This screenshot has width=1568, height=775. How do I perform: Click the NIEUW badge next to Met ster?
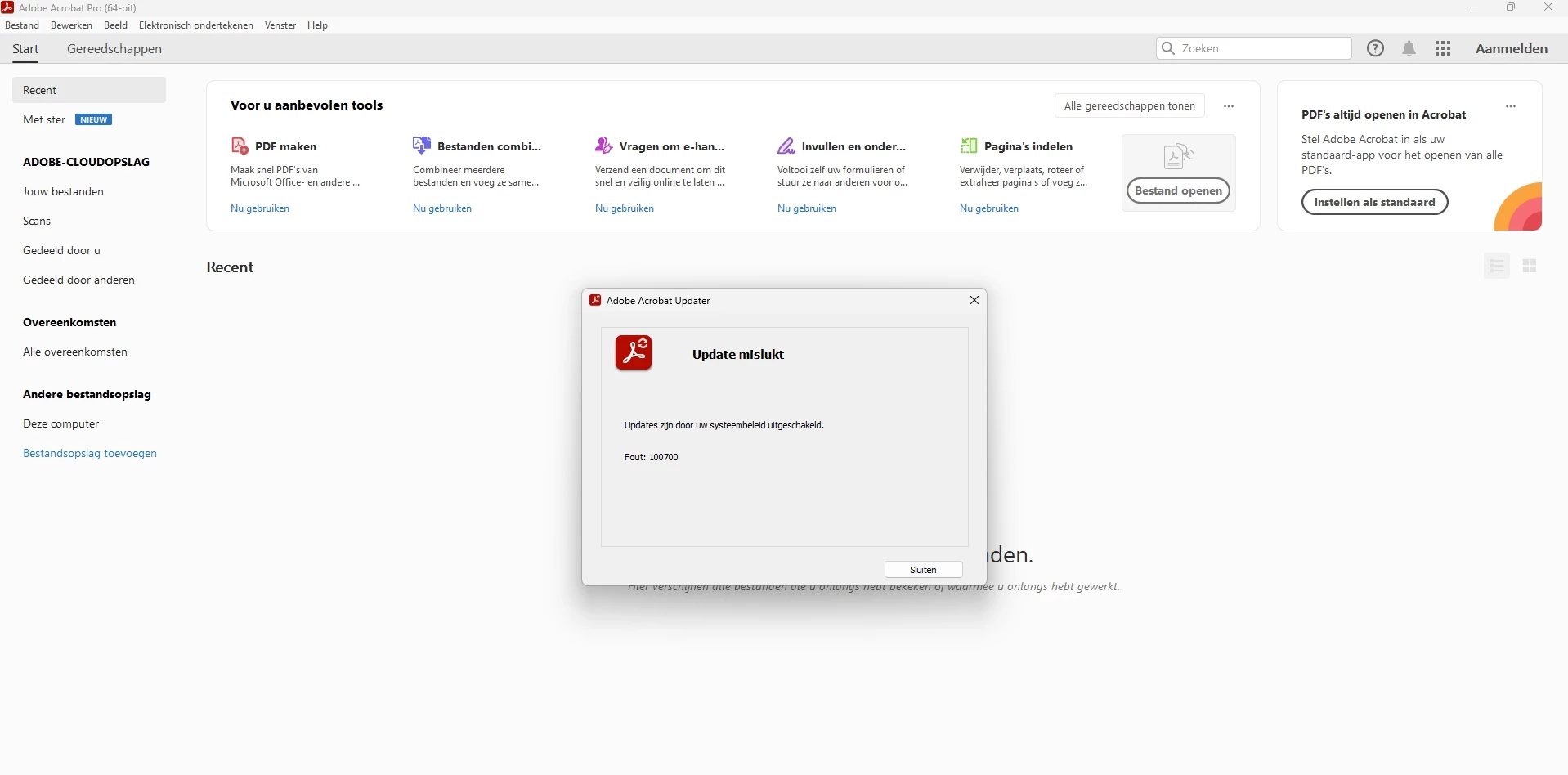94,119
